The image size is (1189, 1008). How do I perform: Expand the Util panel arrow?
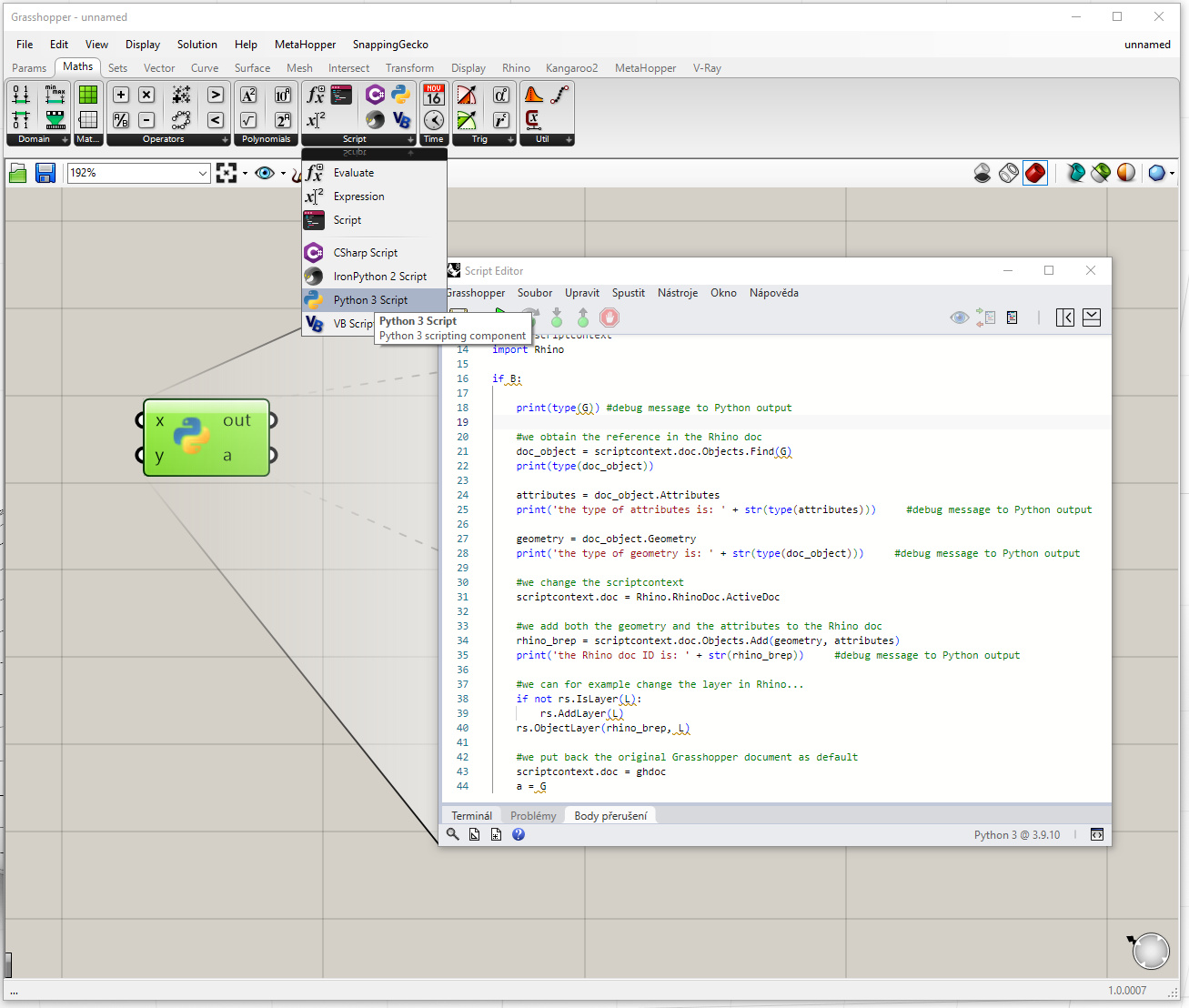[x=569, y=140]
